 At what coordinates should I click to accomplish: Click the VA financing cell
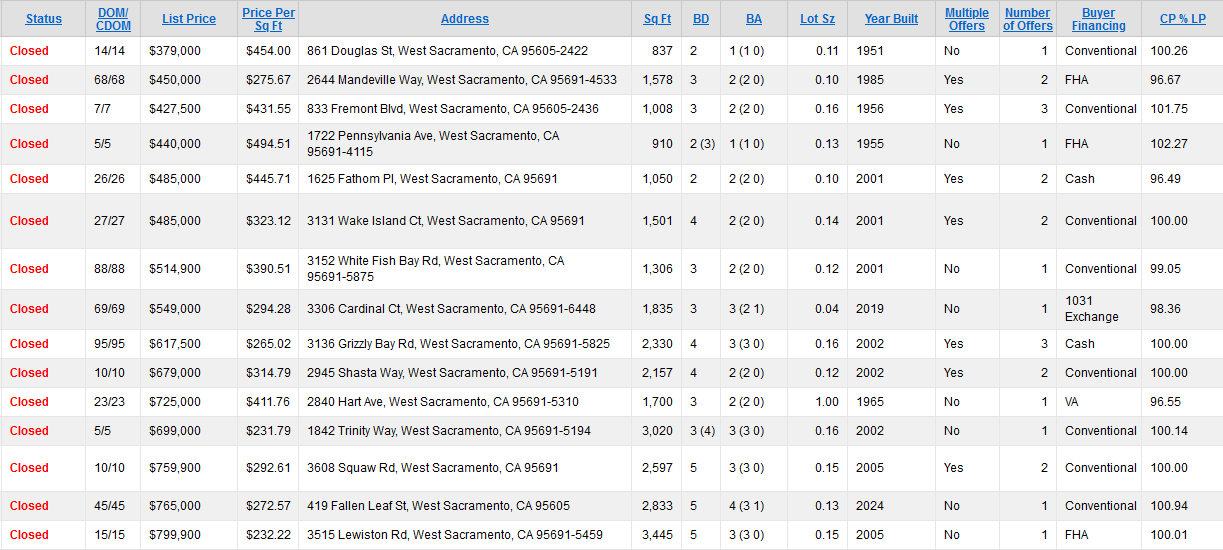(x=1074, y=402)
